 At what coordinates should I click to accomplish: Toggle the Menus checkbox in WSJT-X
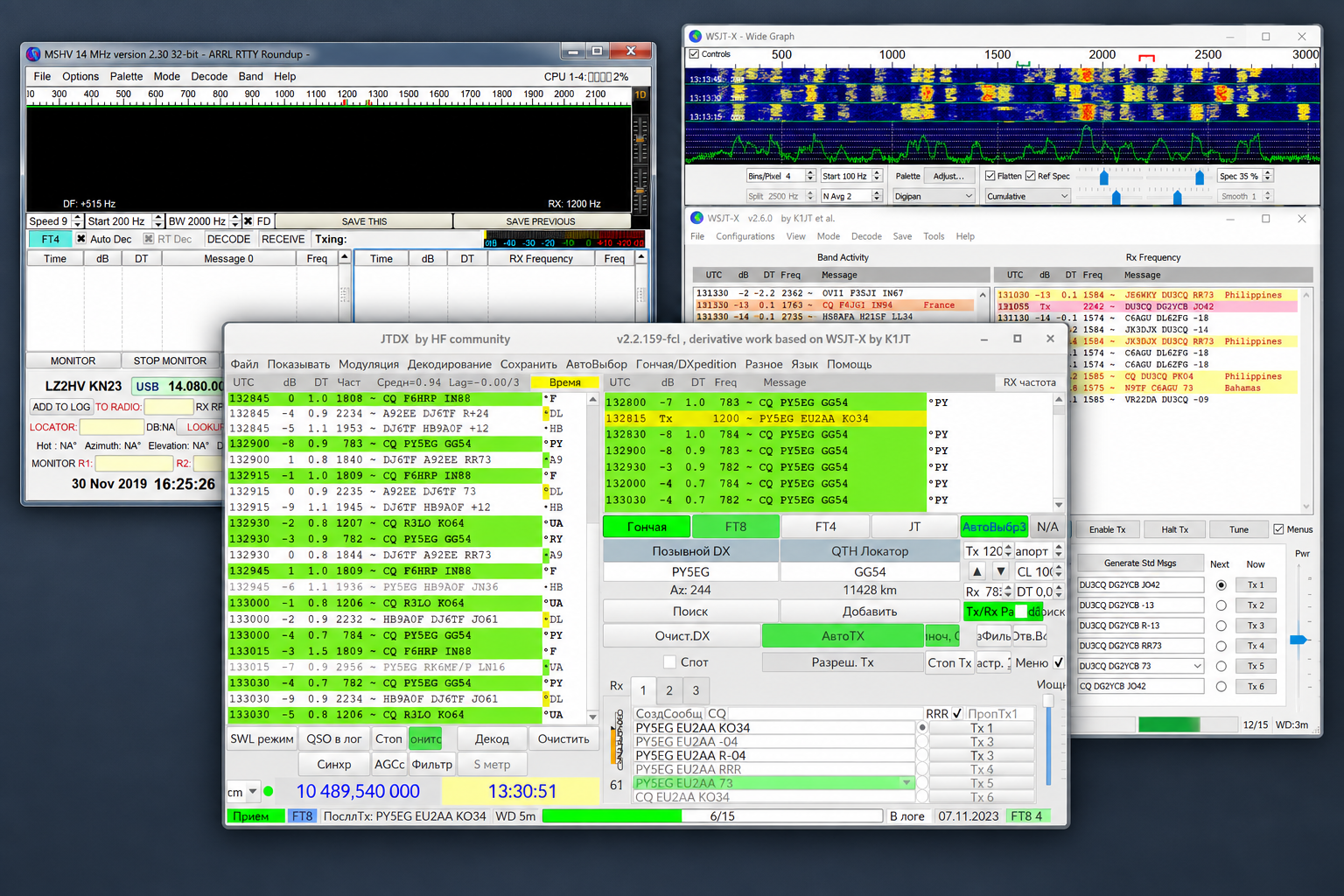pyautogui.click(x=1279, y=529)
